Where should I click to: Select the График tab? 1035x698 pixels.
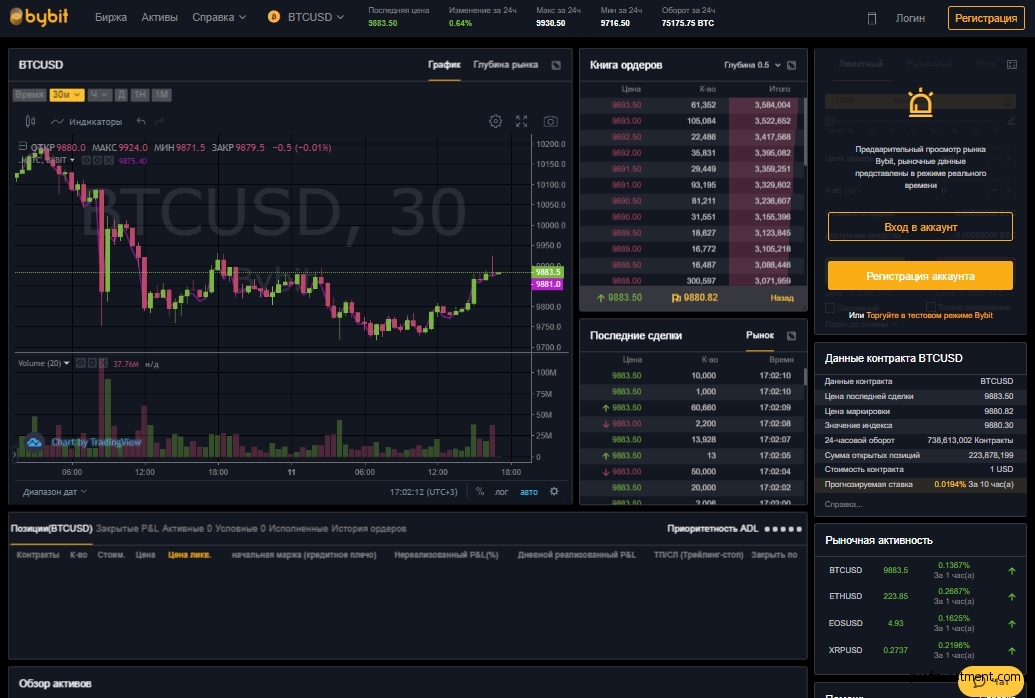tap(444, 65)
